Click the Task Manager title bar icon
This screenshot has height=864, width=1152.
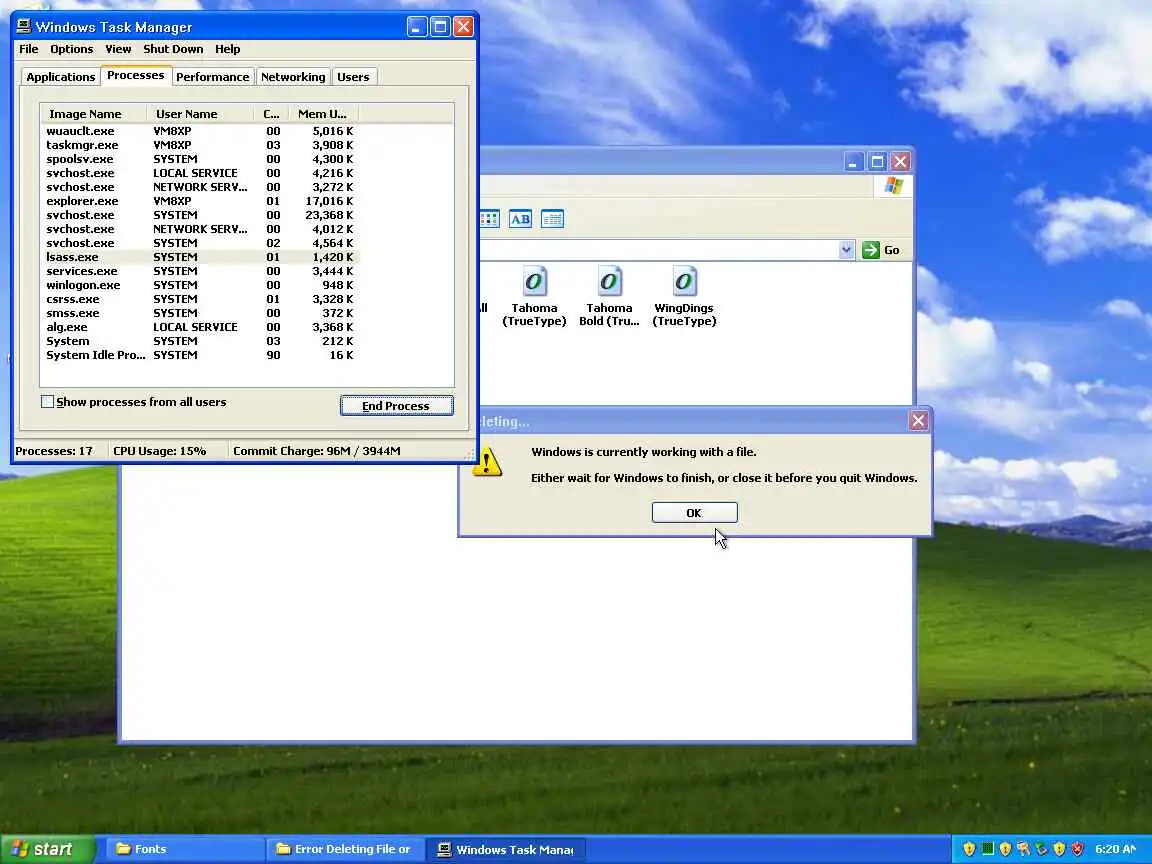24,26
